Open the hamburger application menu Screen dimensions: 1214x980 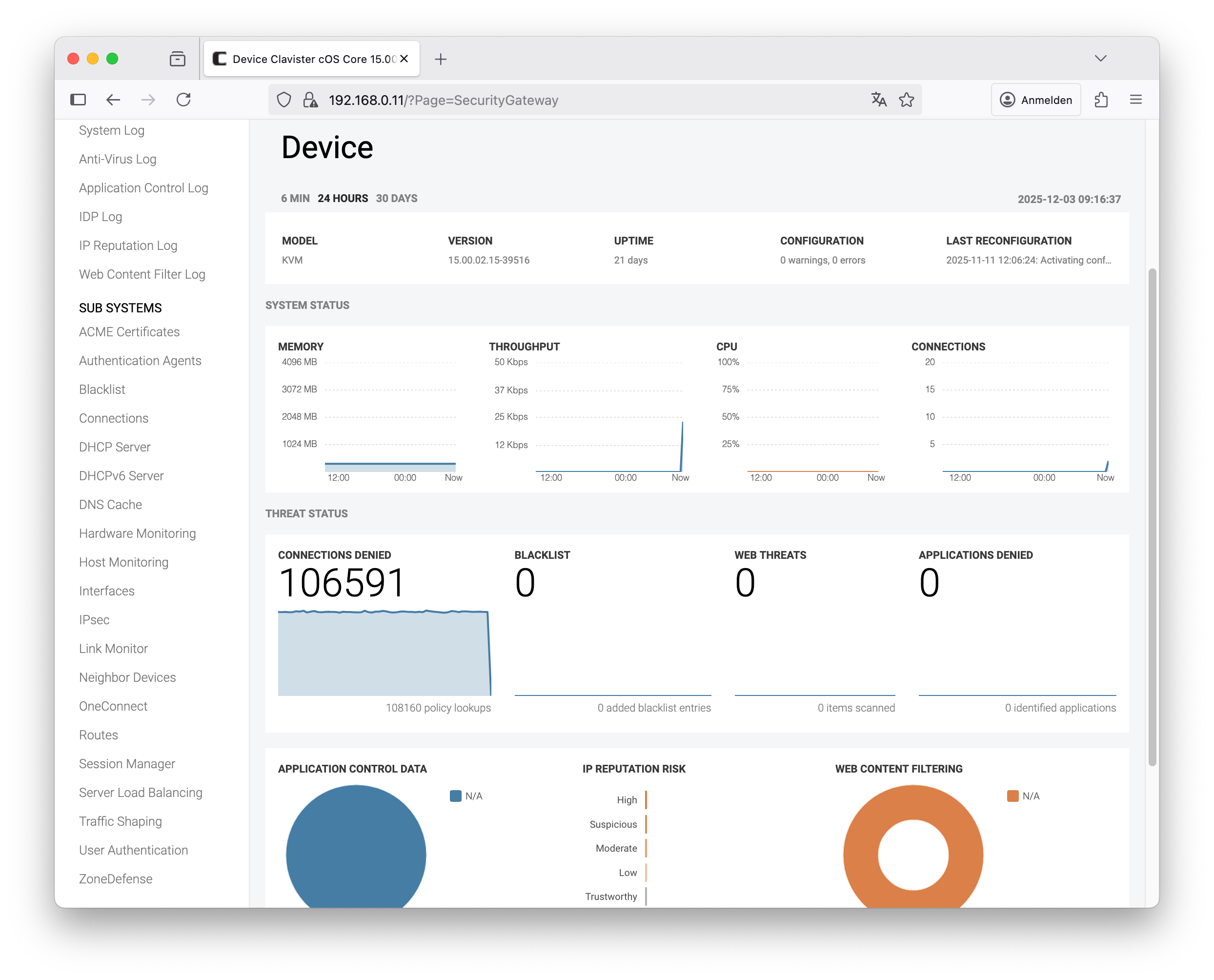coord(1135,100)
